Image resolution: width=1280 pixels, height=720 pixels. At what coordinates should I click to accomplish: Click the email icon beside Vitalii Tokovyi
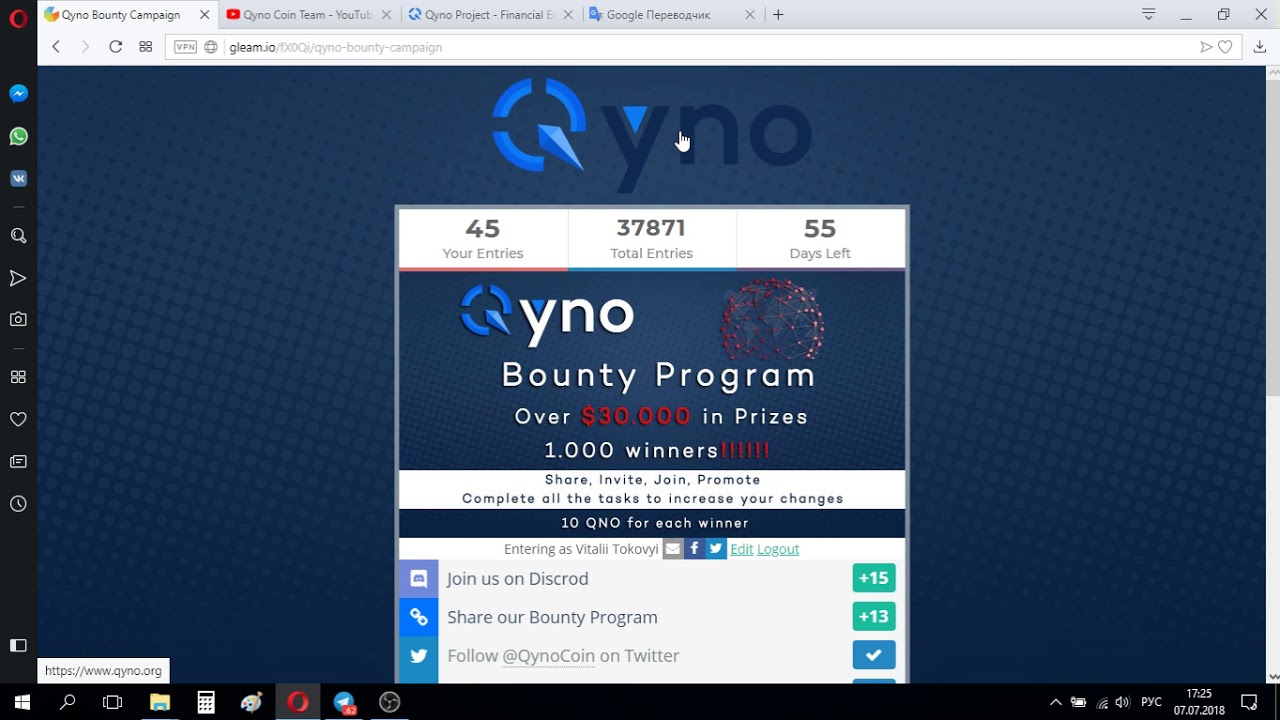pyautogui.click(x=673, y=548)
